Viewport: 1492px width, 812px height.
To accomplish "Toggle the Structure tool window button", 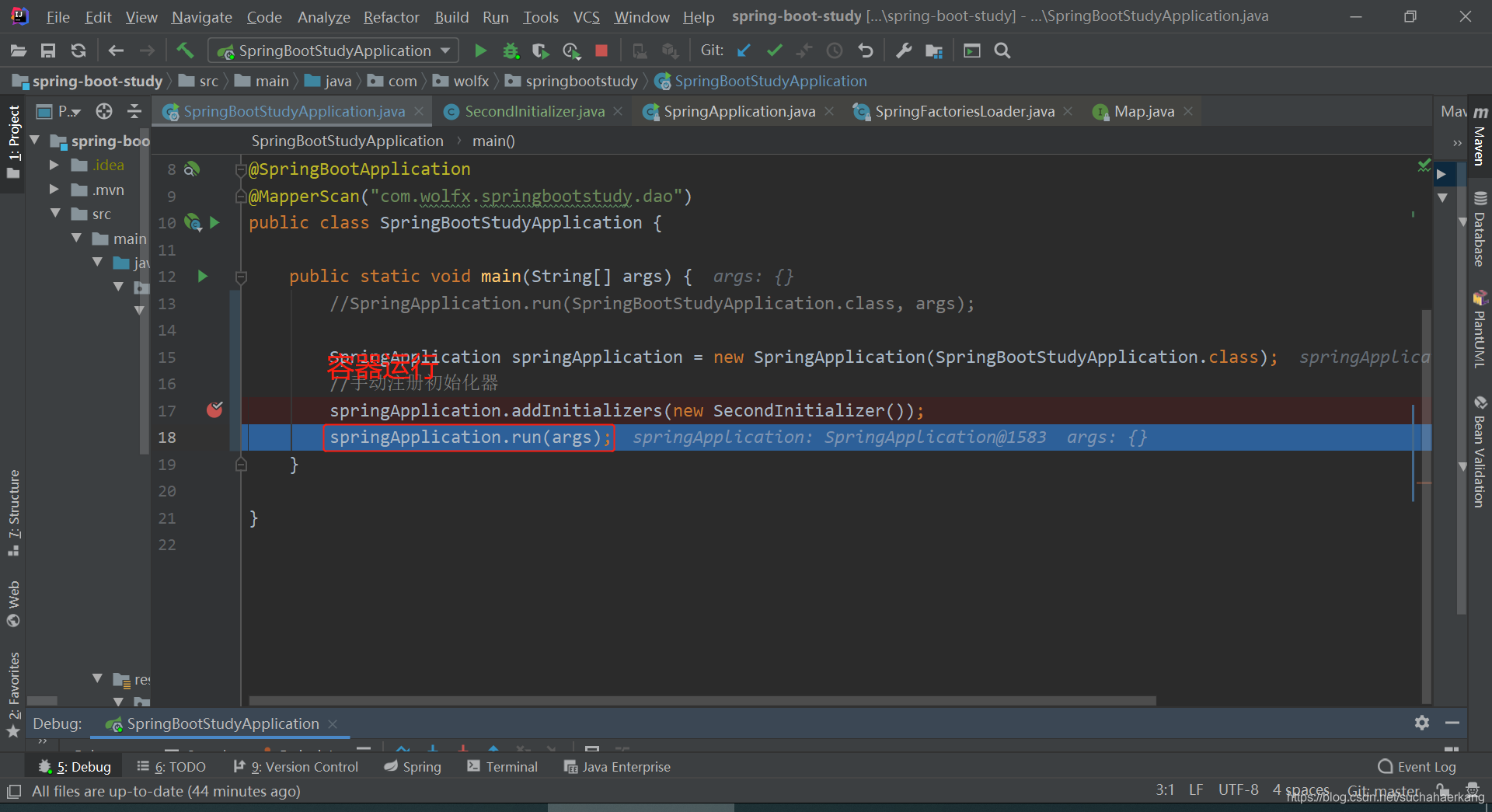I will click(x=13, y=512).
